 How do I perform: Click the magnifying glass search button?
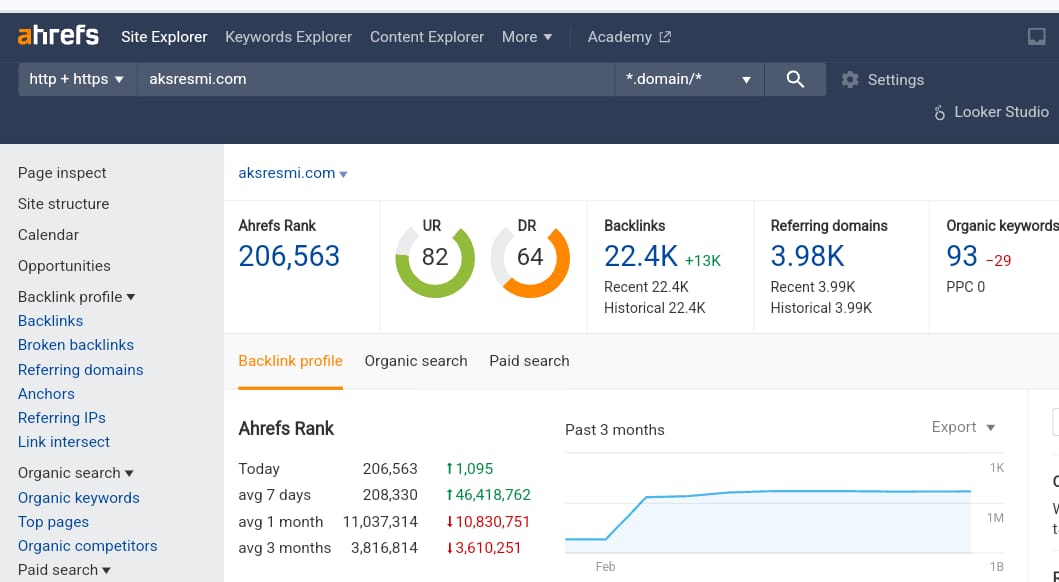[x=795, y=79]
